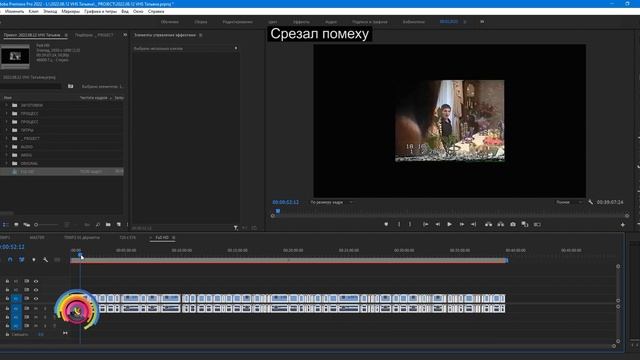
Task: Show hidden panels via Project overflow chevron
Action: pyautogui.click(x=125, y=35)
